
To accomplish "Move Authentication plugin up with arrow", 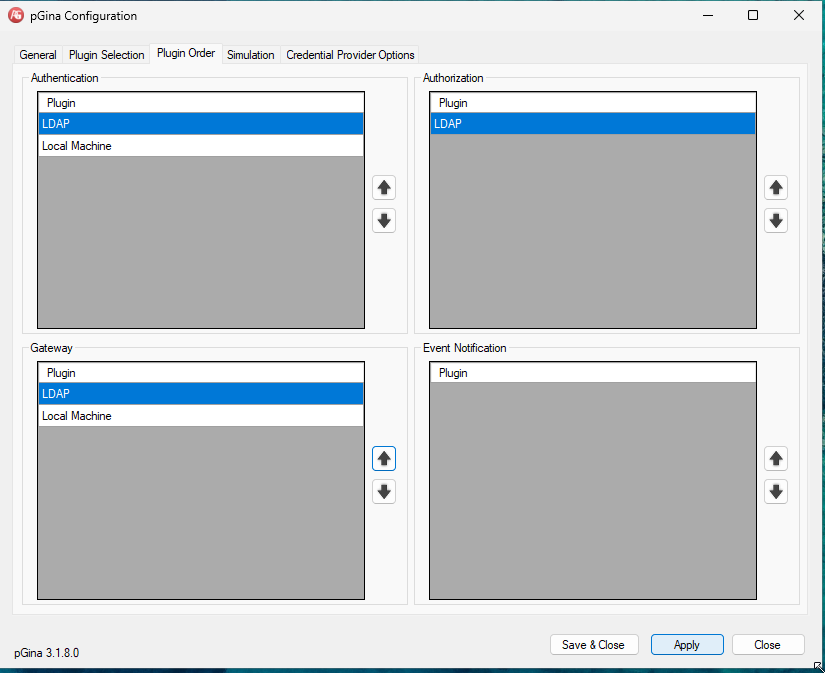I will tap(384, 188).
